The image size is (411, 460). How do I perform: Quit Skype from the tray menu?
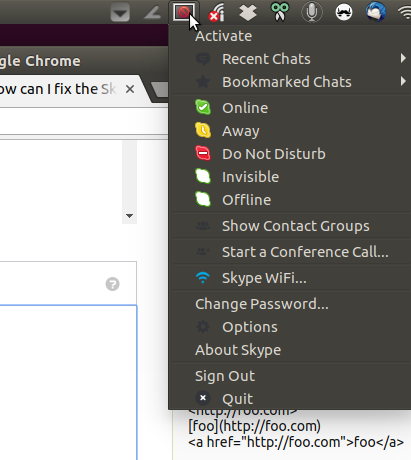[290, 398]
